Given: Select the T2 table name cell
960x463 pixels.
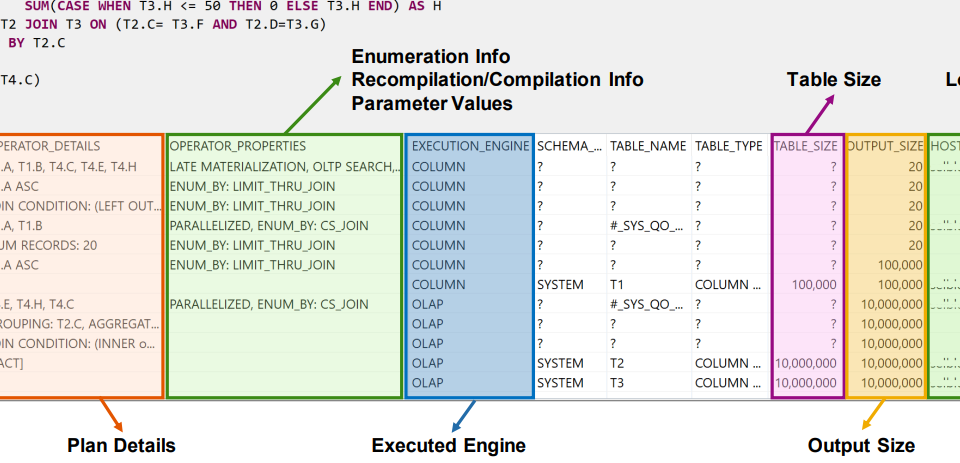Looking at the screenshot, I should point(617,363).
